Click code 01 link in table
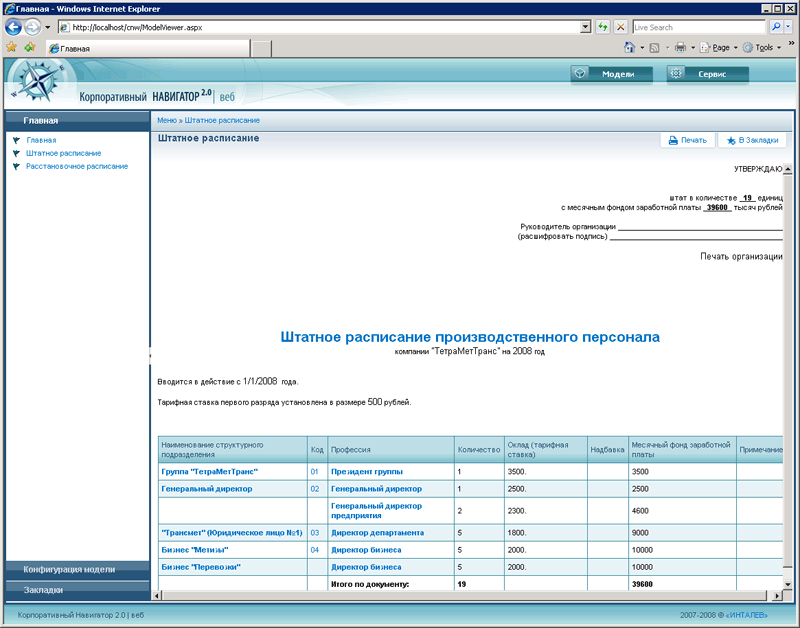This screenshot has width=800, height=628. point(314,471)
